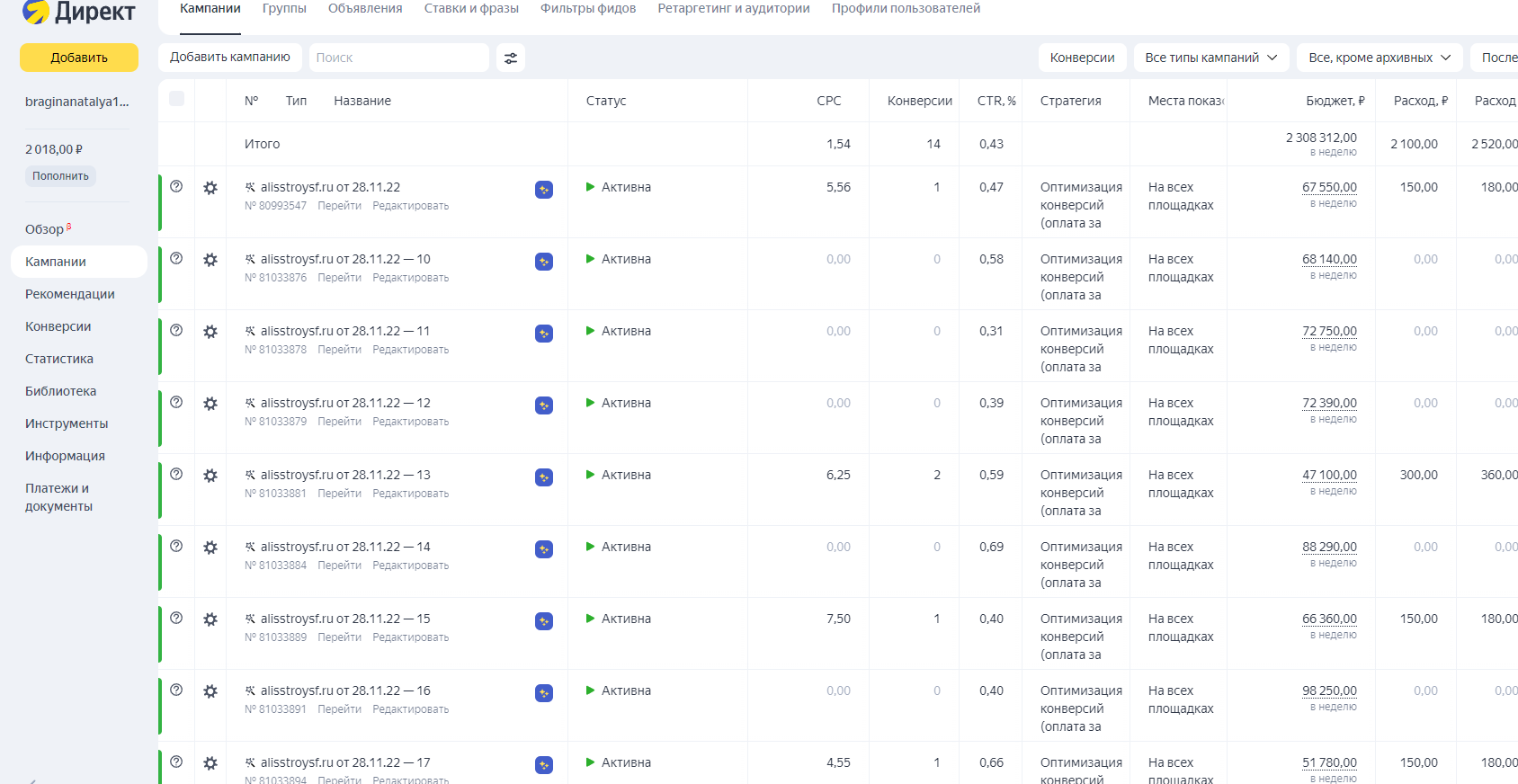
Task: Click the Yandex Direct logo
Action: pos(78,12)
